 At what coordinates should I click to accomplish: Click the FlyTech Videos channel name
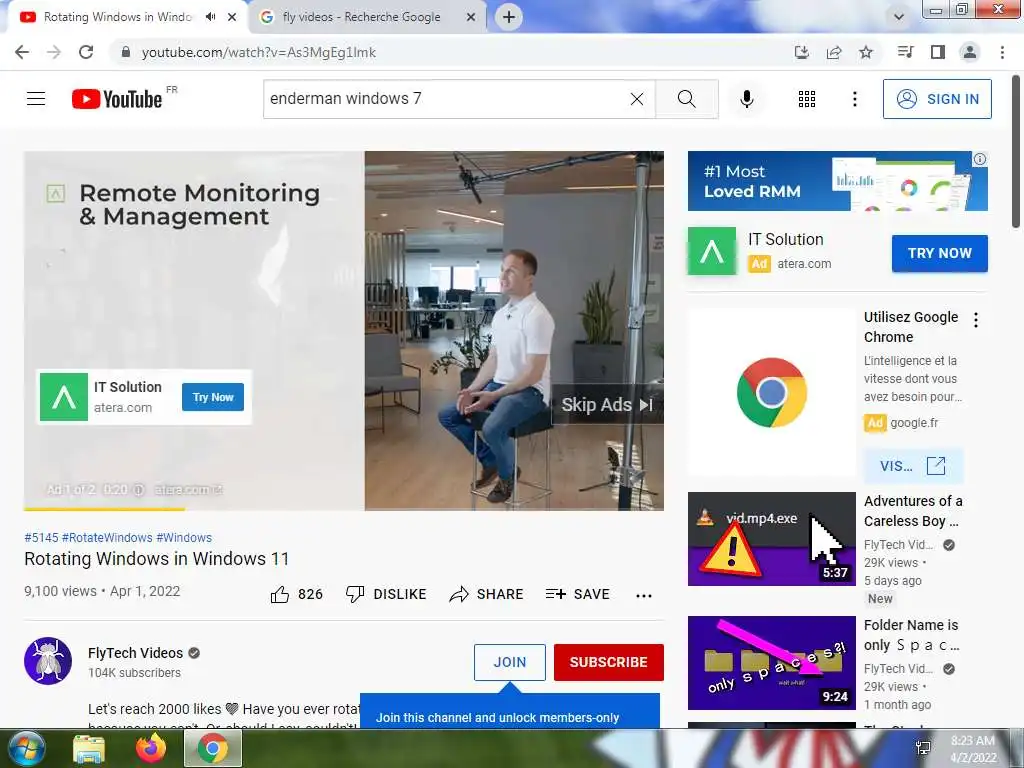(x=135, y=653)
